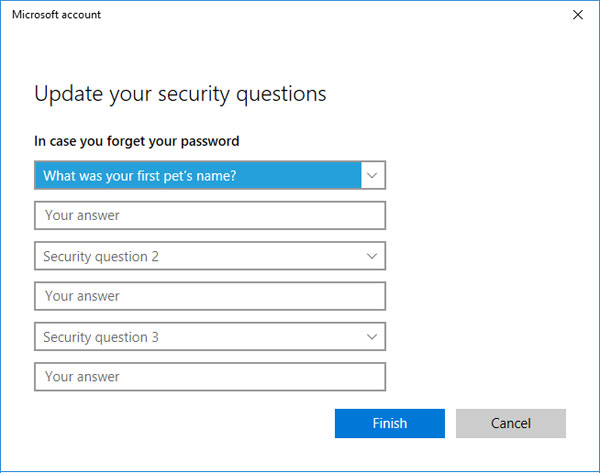Screen dimensions: 600x473
Task: Click the Your answer placeholder in the last field
Action: 82,377
